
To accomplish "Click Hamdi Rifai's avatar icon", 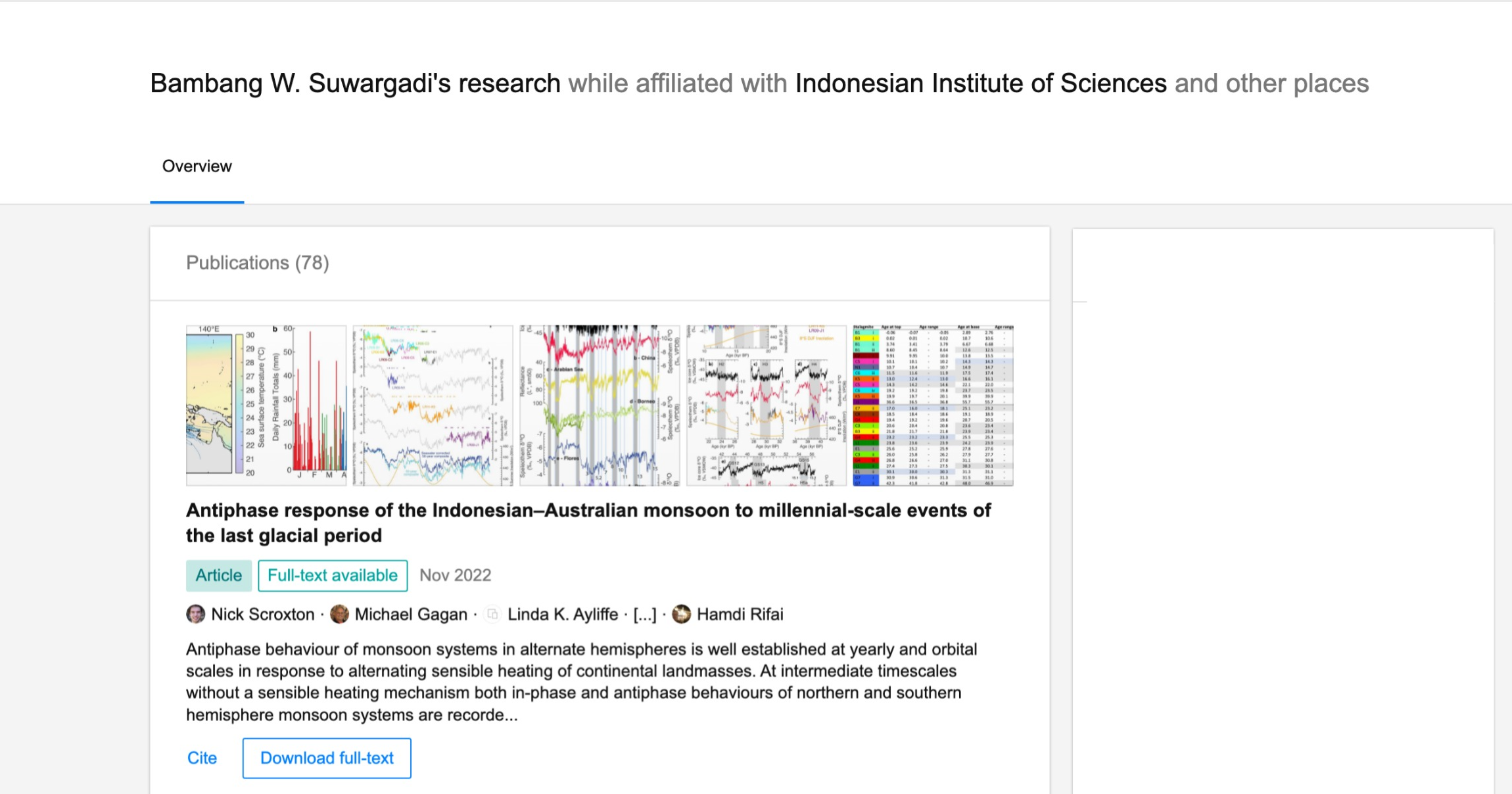I will (682, 614).
